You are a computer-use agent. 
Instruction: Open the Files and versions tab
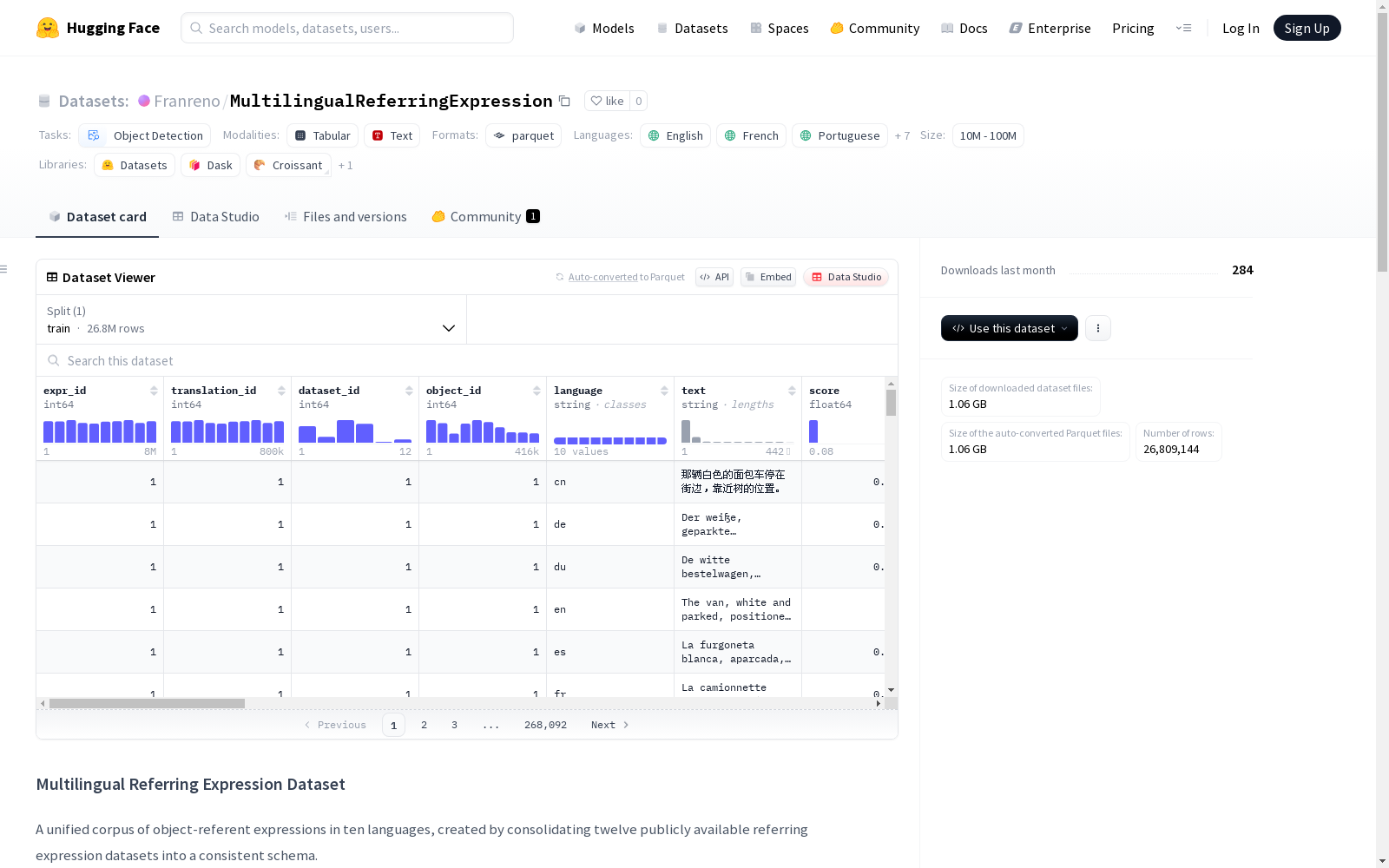coord(346,217)
